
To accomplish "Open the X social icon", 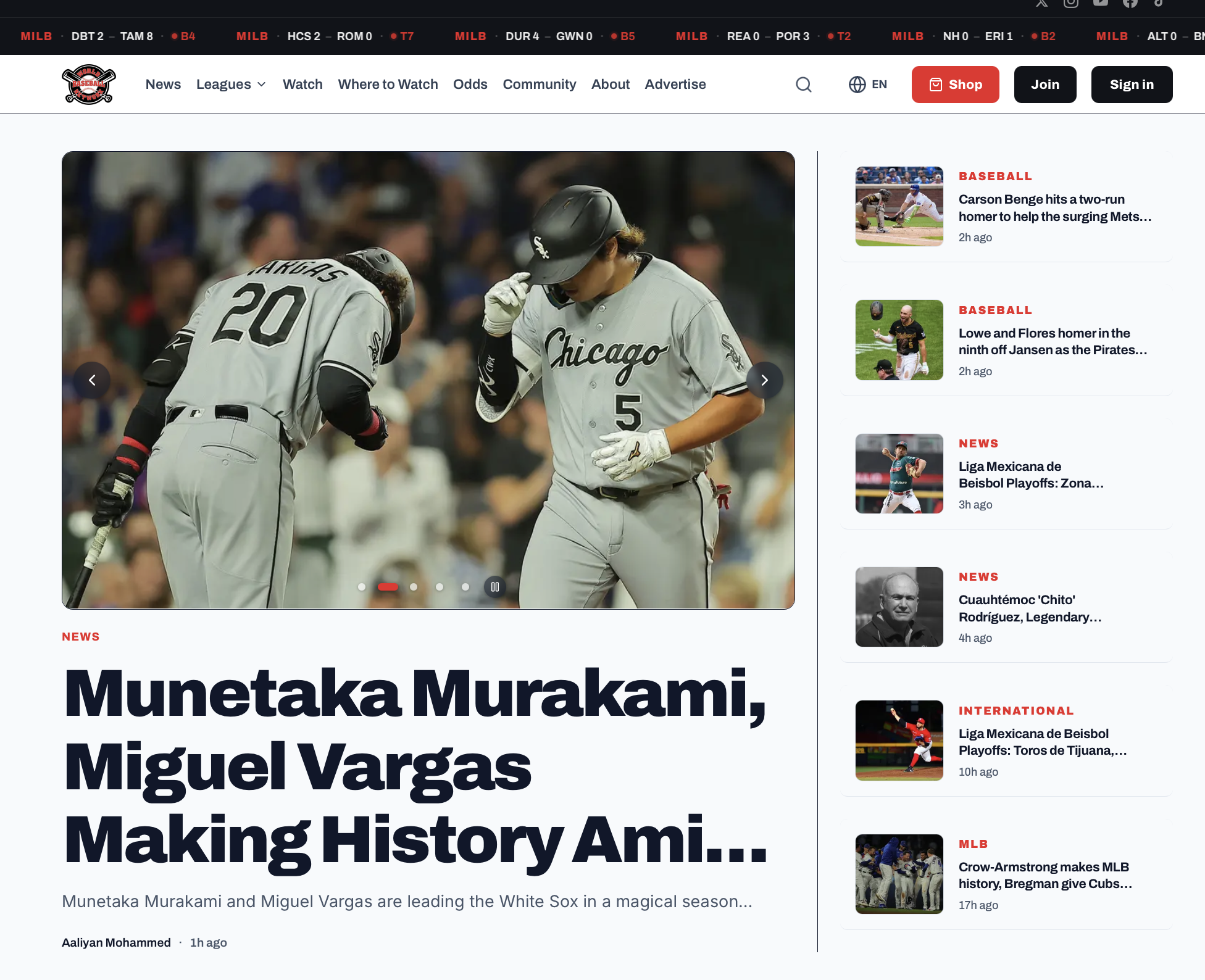I will (x=1042, y=2).
